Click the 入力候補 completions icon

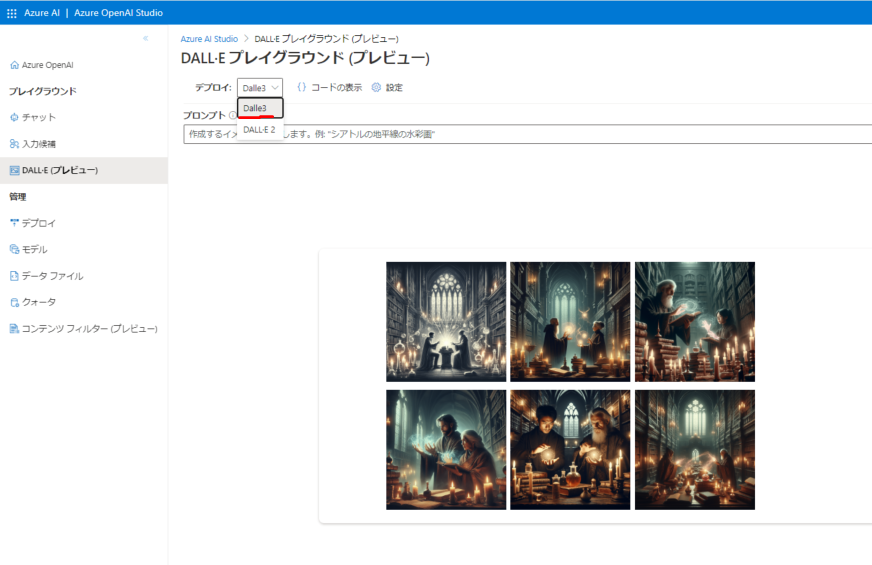pyautogui.click(x=14, y=143)
